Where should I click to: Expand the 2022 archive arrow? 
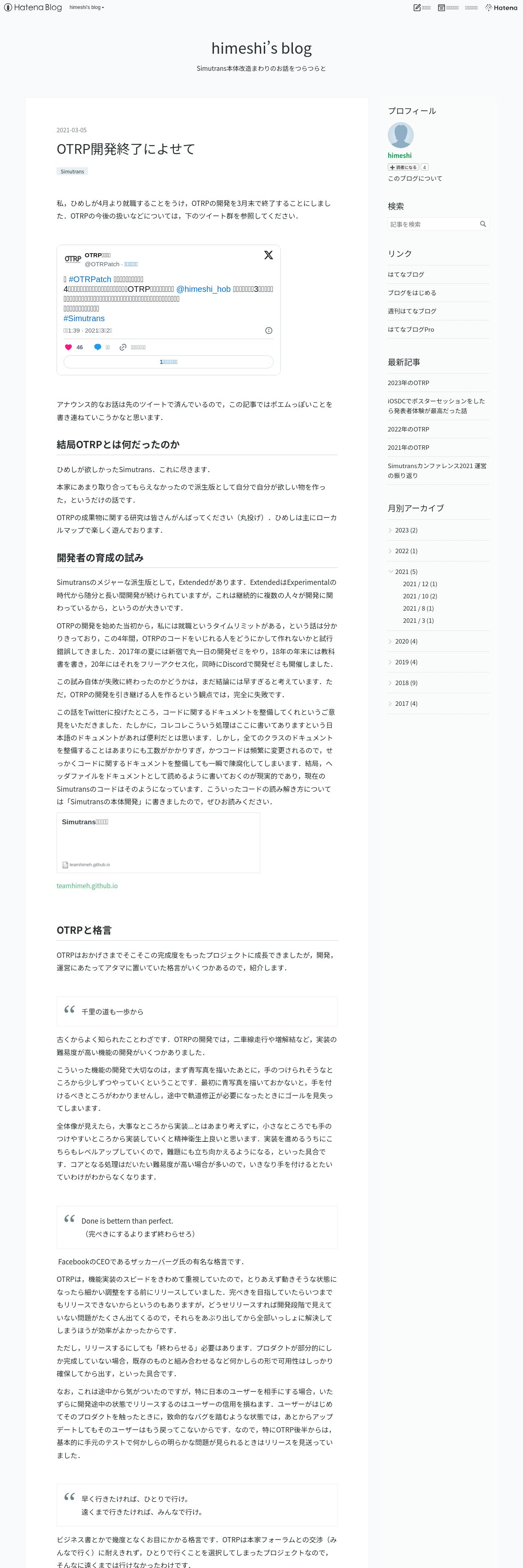390,551
